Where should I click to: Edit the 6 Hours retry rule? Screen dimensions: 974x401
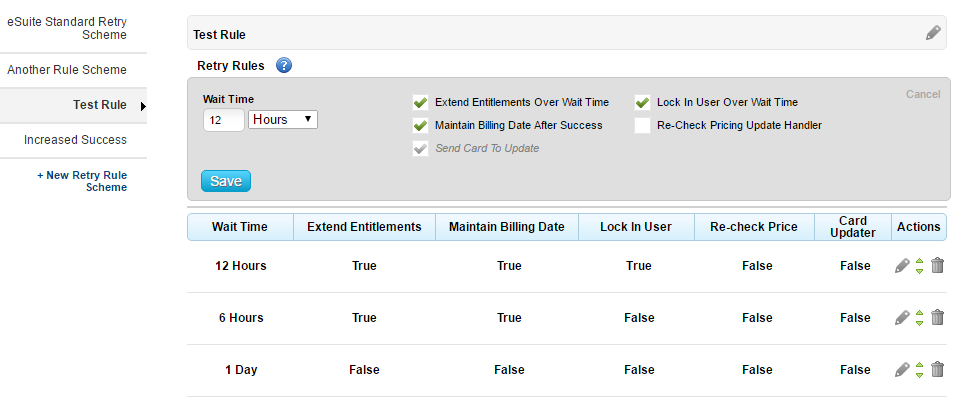pos(902,317)
